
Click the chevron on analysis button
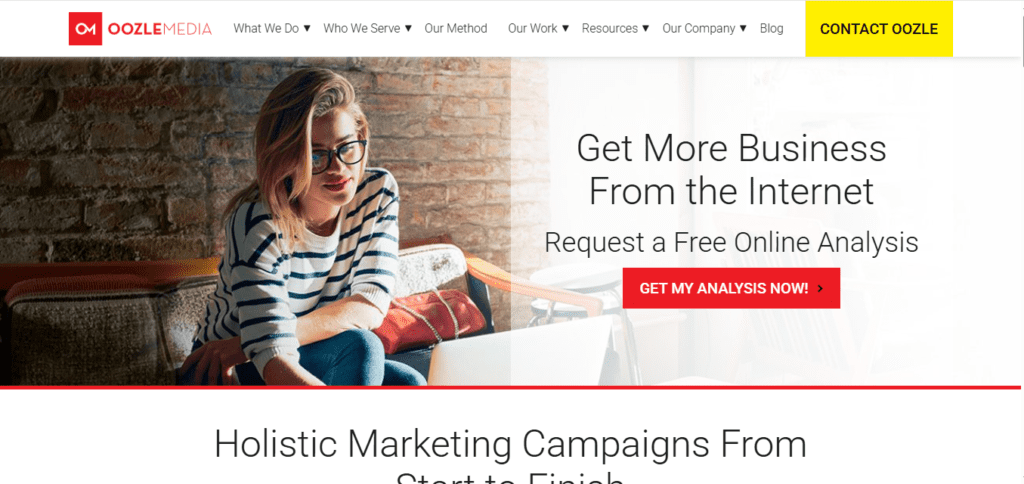[x=820, y=288]
